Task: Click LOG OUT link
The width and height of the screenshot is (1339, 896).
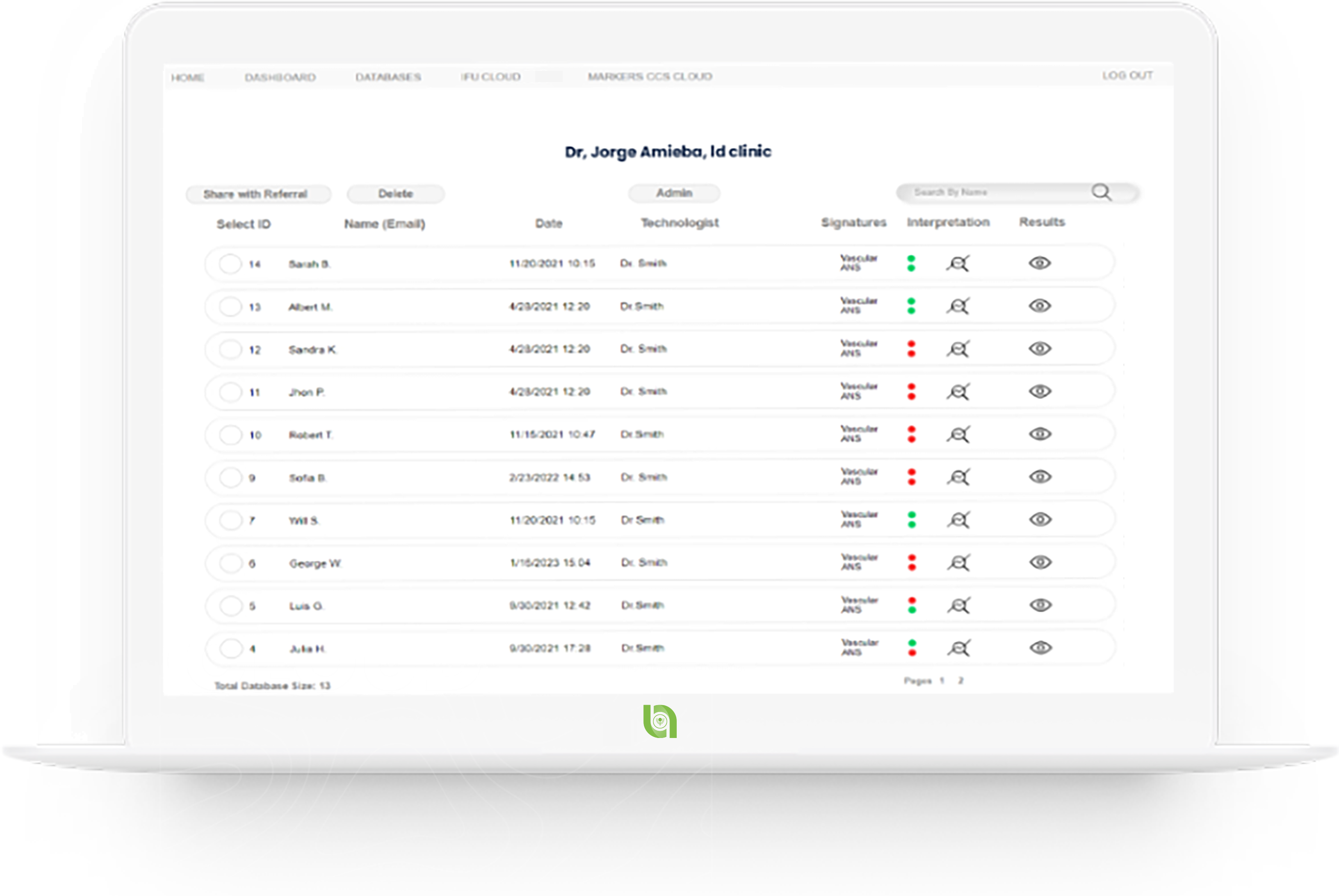Action: coord(1127,76)
